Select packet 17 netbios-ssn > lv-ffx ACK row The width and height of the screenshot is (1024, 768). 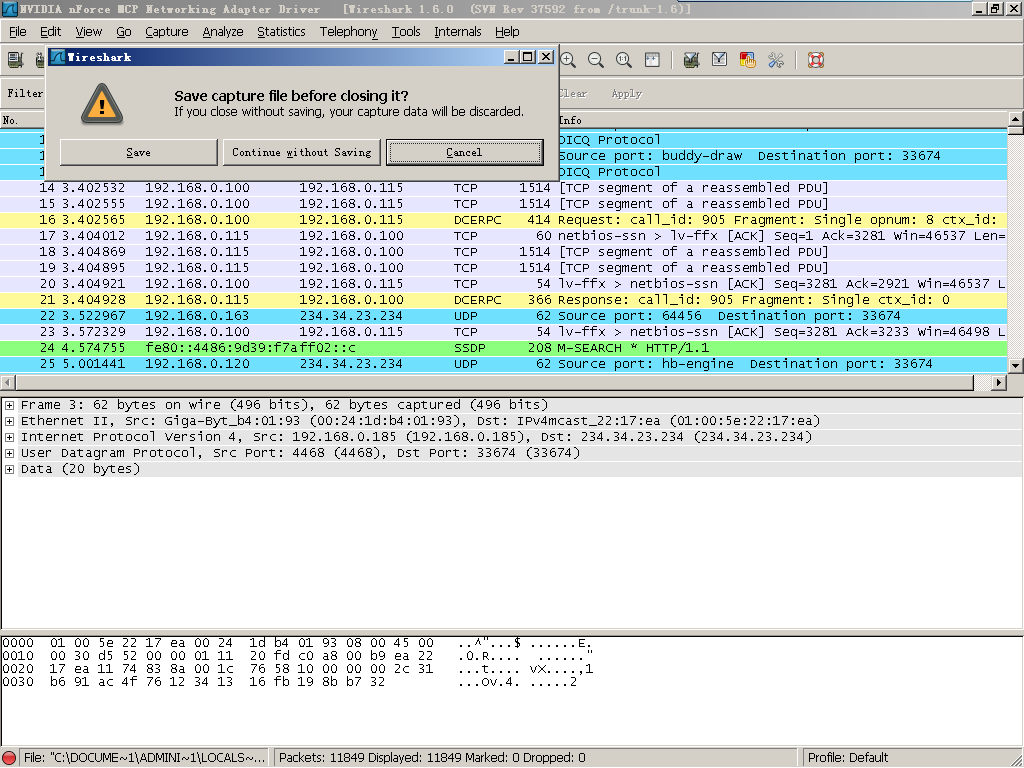pyautogui.click(x=504, y=236)
